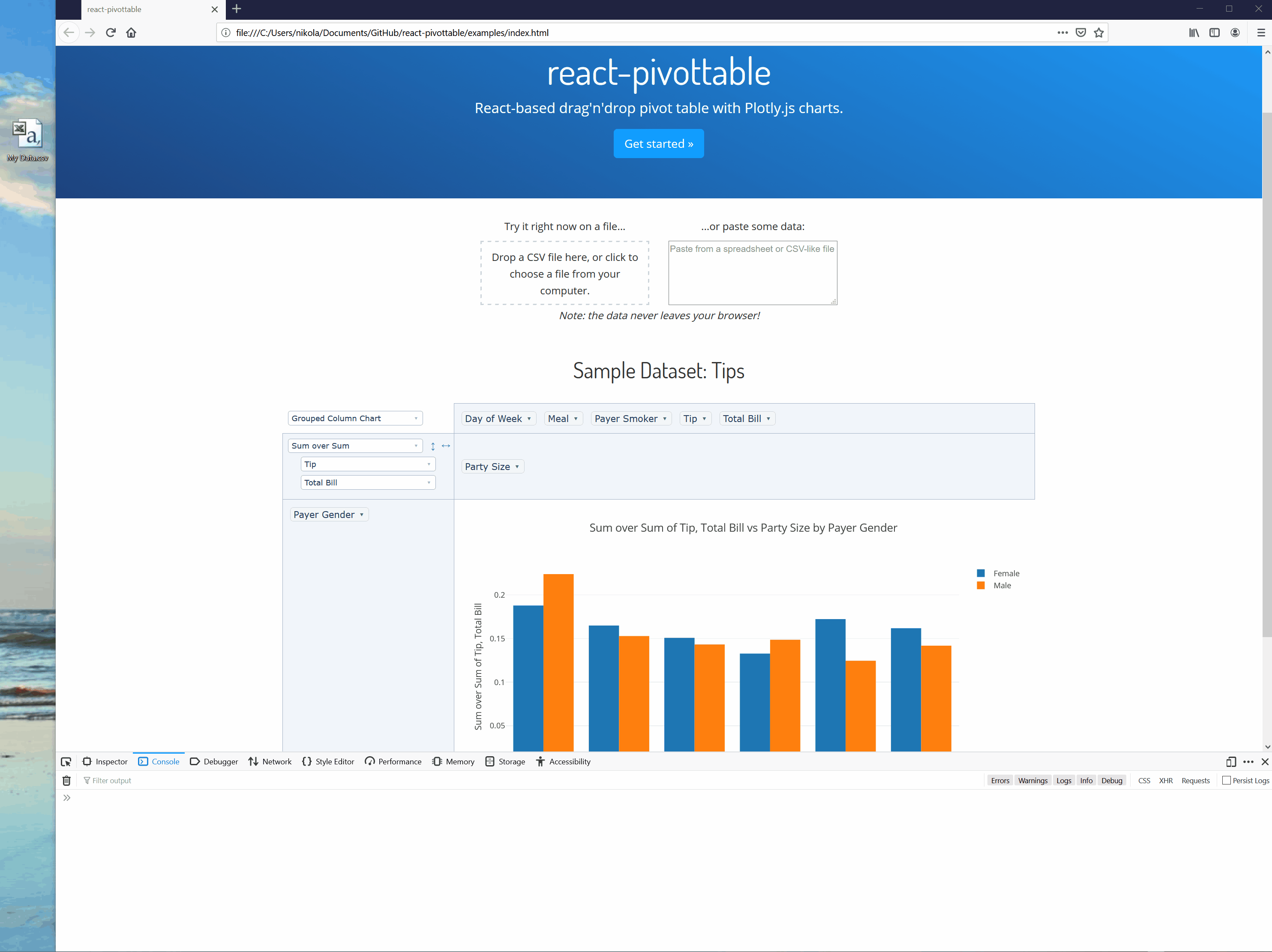
Task: Bookmark page with star icon
Action: [x=1099, y=33]
